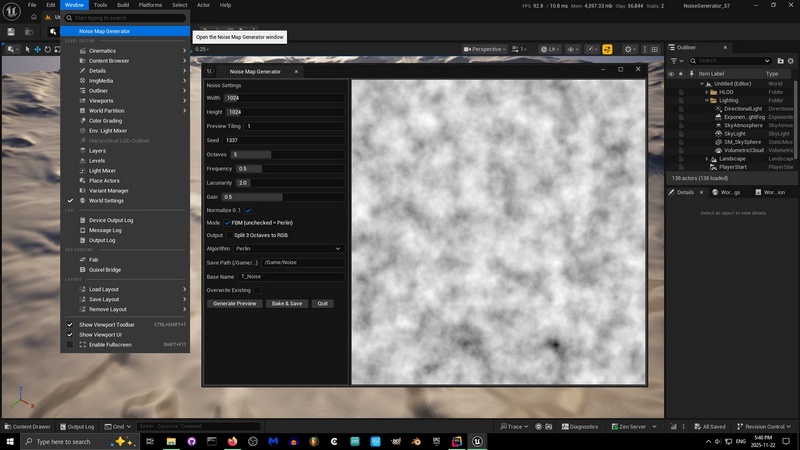Viewport: 800px width, 450px height.
Task: Click the viewport show flags eye icon
Action: point(572,49)
